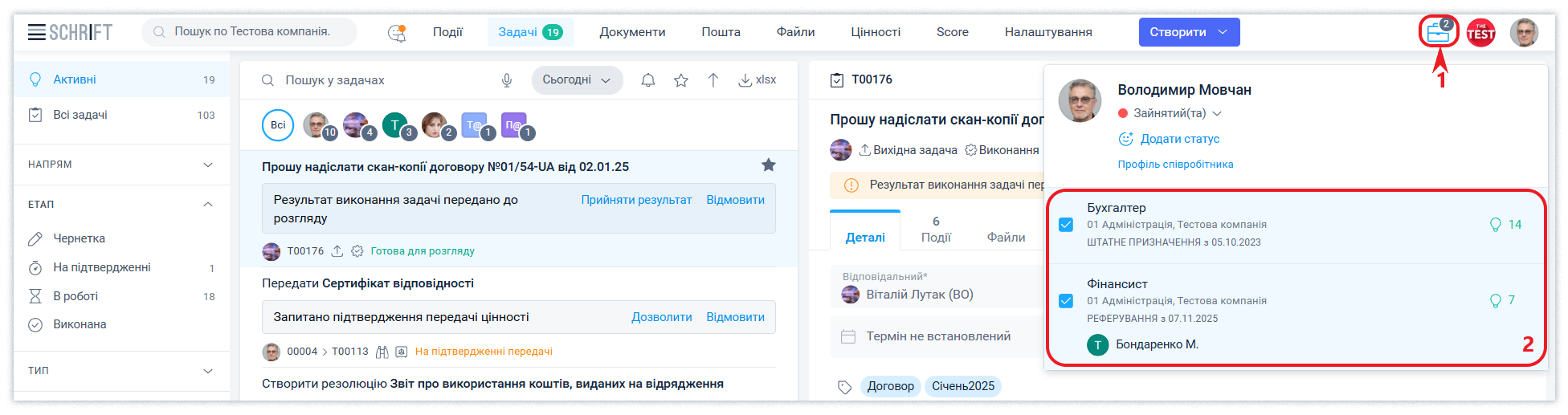This screenshot has height=415, width=1568.
Task: Open the Сьогодні date dropdown
Action: point(577,80)
